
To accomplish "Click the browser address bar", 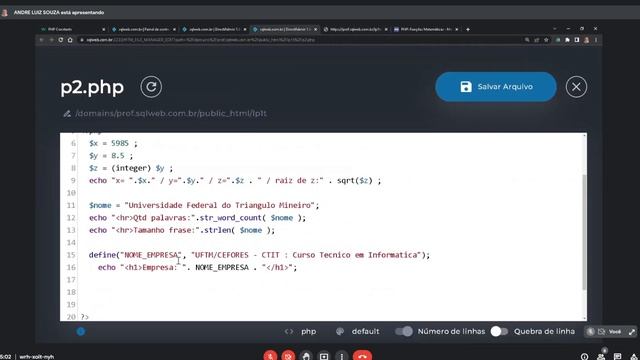I will coord(300,40).
